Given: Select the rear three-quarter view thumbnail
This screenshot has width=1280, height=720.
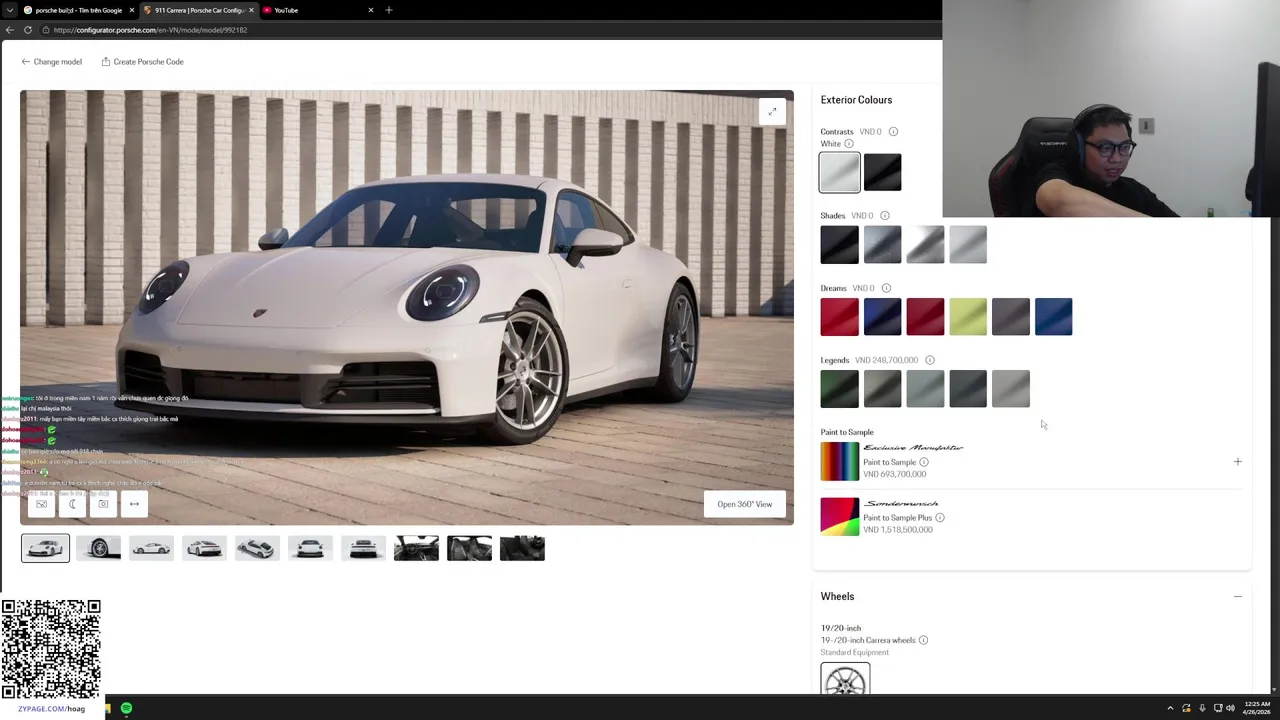Looking at the screenshot, I should 204,548.
